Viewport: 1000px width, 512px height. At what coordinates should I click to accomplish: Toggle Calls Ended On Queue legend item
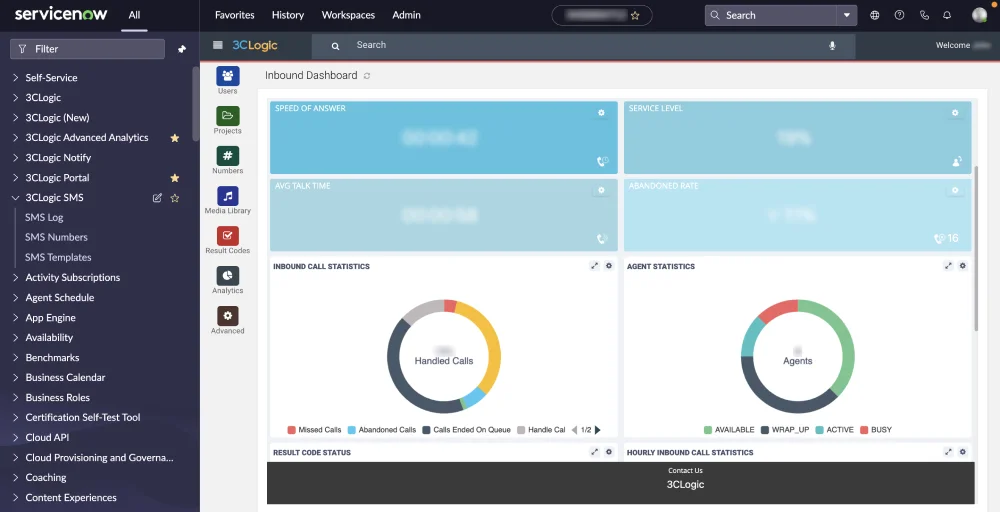pyautogui.click(x=467, y=430)
